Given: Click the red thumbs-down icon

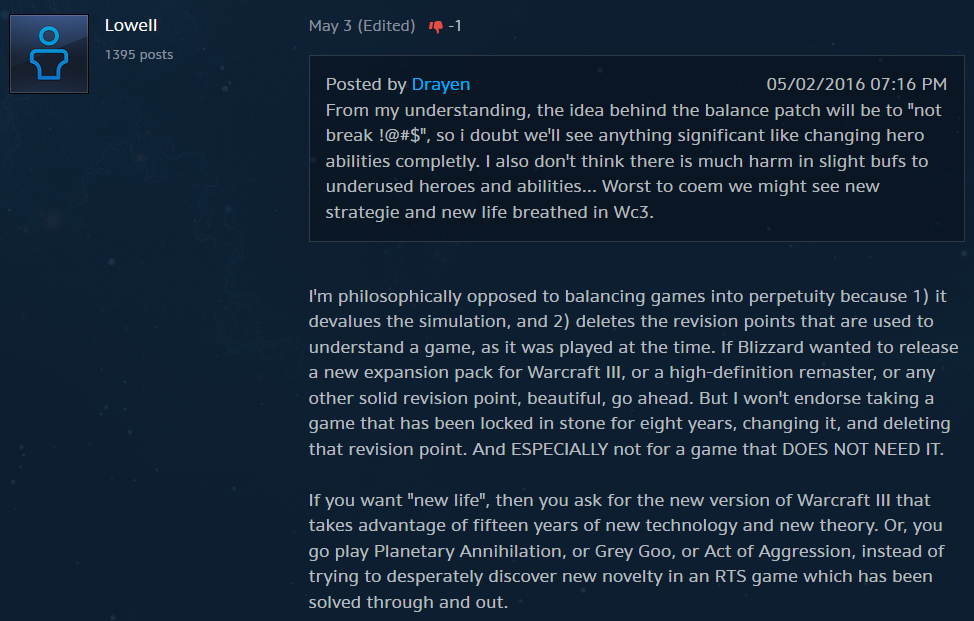Looking at the screenshot, I should (435, 26).
